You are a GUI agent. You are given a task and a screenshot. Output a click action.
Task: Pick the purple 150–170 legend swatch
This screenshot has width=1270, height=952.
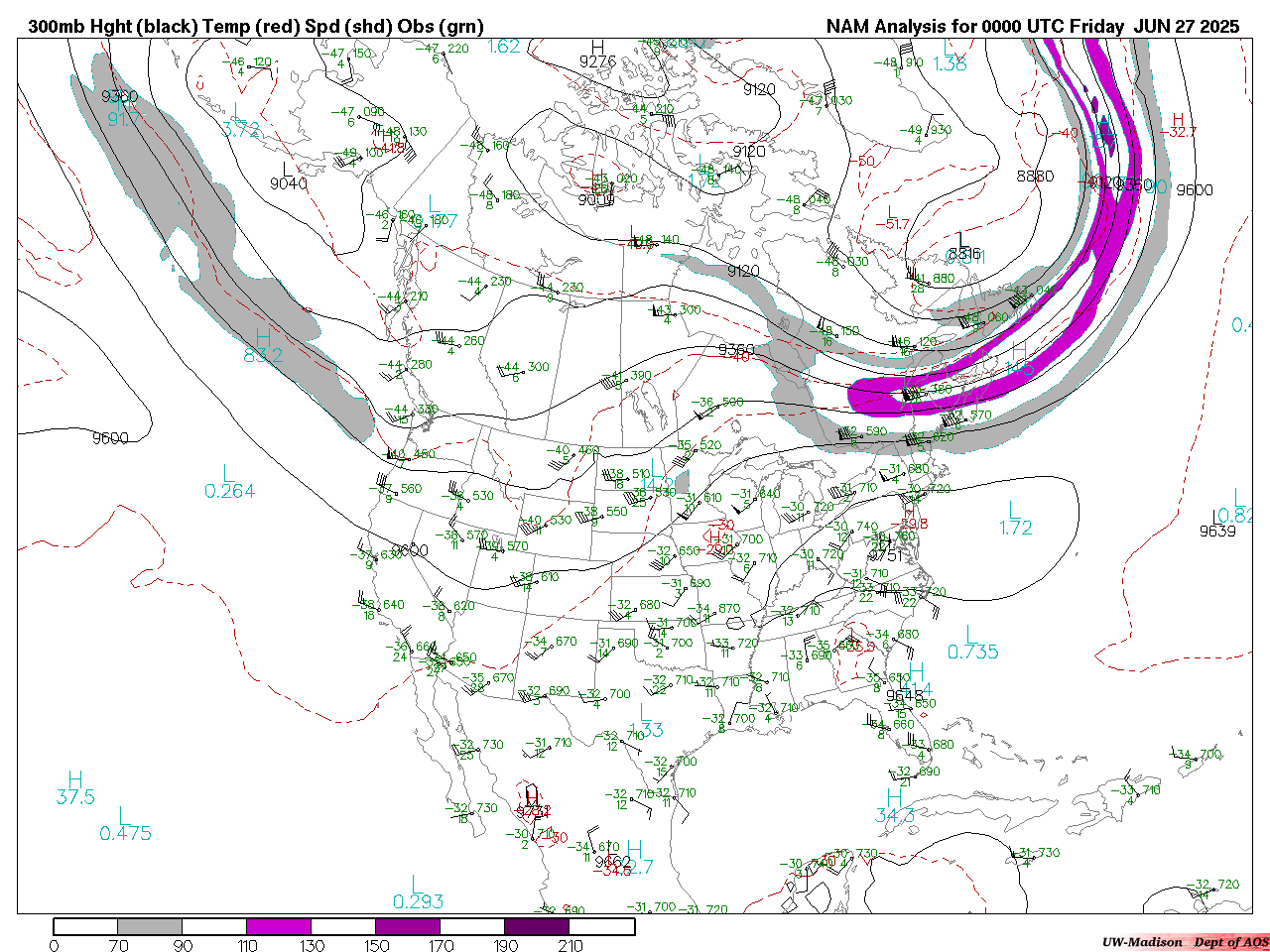click(408, 927)
